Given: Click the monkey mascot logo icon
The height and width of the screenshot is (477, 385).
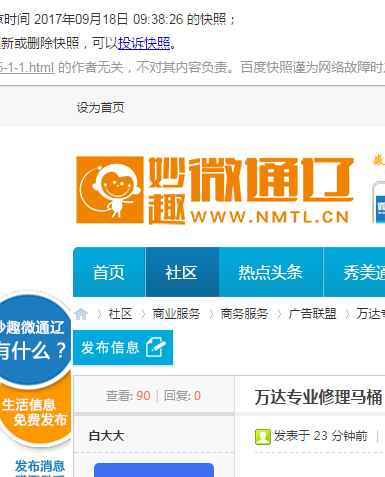Looking at the screenshot, I should tap(110, 190).
